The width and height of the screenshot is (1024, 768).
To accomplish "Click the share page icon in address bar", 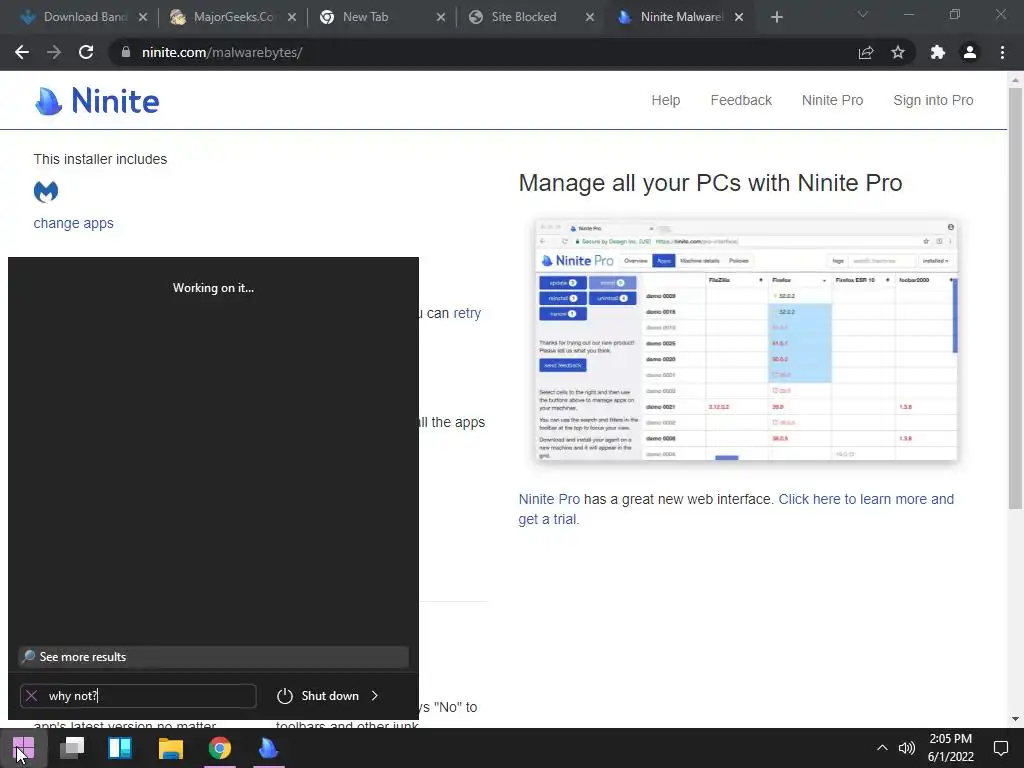I will pos(866,52).
